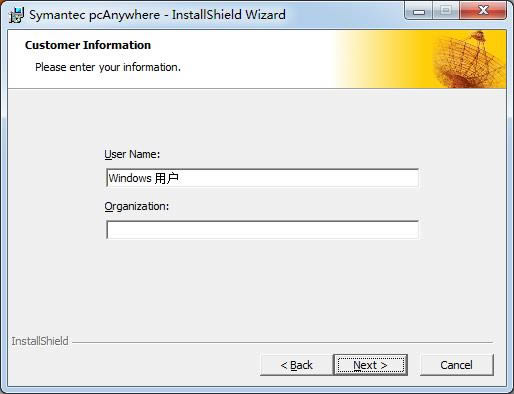The width and height of the screenshot is (514, 394).
Task: Go back with the < Back button
Action: [x=296, y=365]
